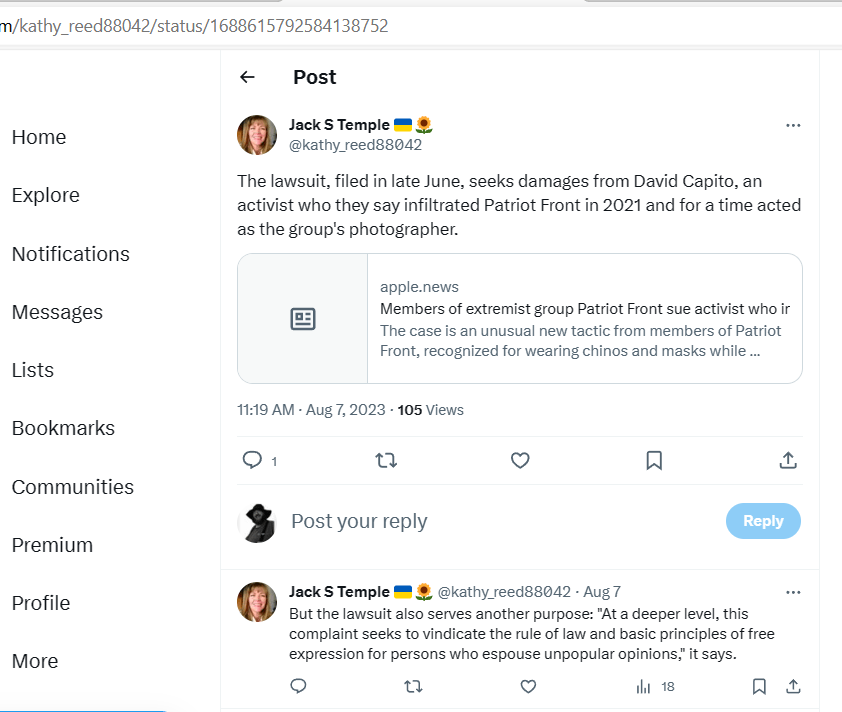Open the main post's three-dot menu
Image resolution: width=842 pixels, height=712 pixels.
click(x=793, y=125)
